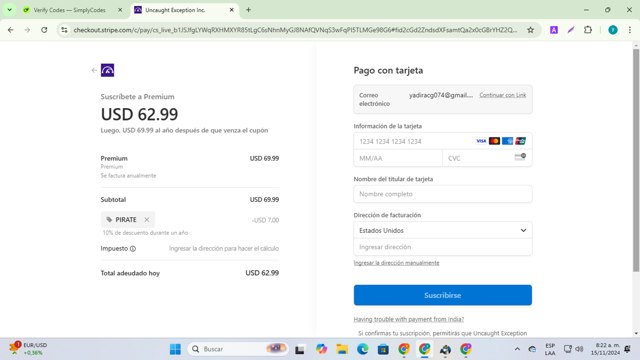Click the Suscribirse button

(443, 295)
